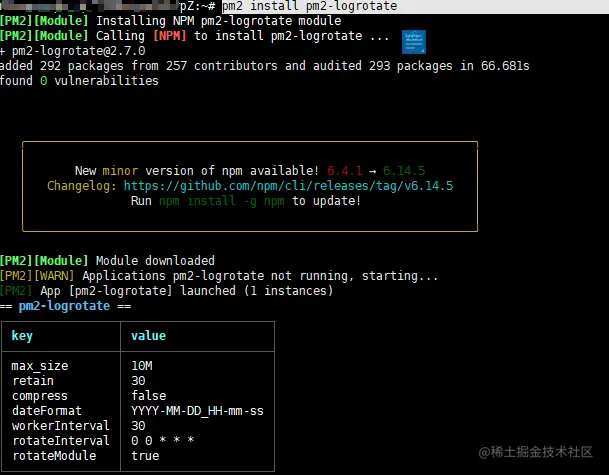This screenshot has width=609, height=475.
Task: Open the npm changelog GitHub link
Action: [x=288, y=186]
